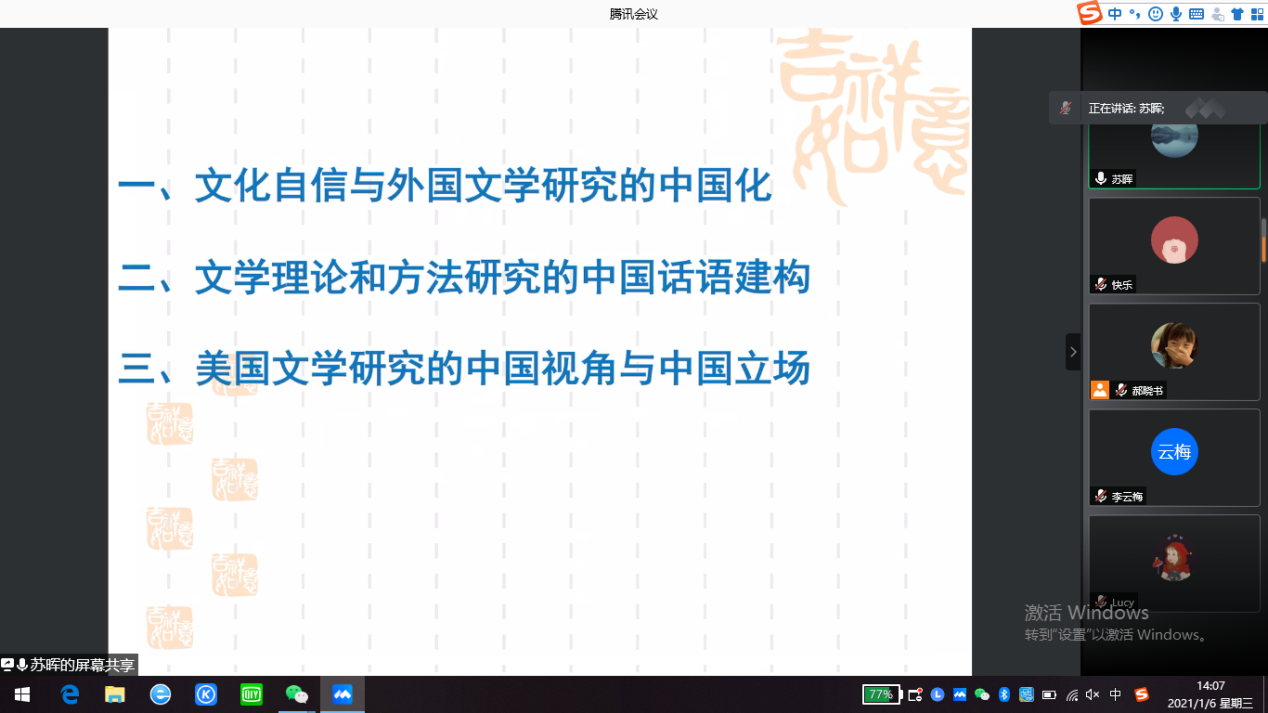This screenshot has width=1268, height=713.
Task: Open the clock and calendar flyout
Action: point(1210,694)
